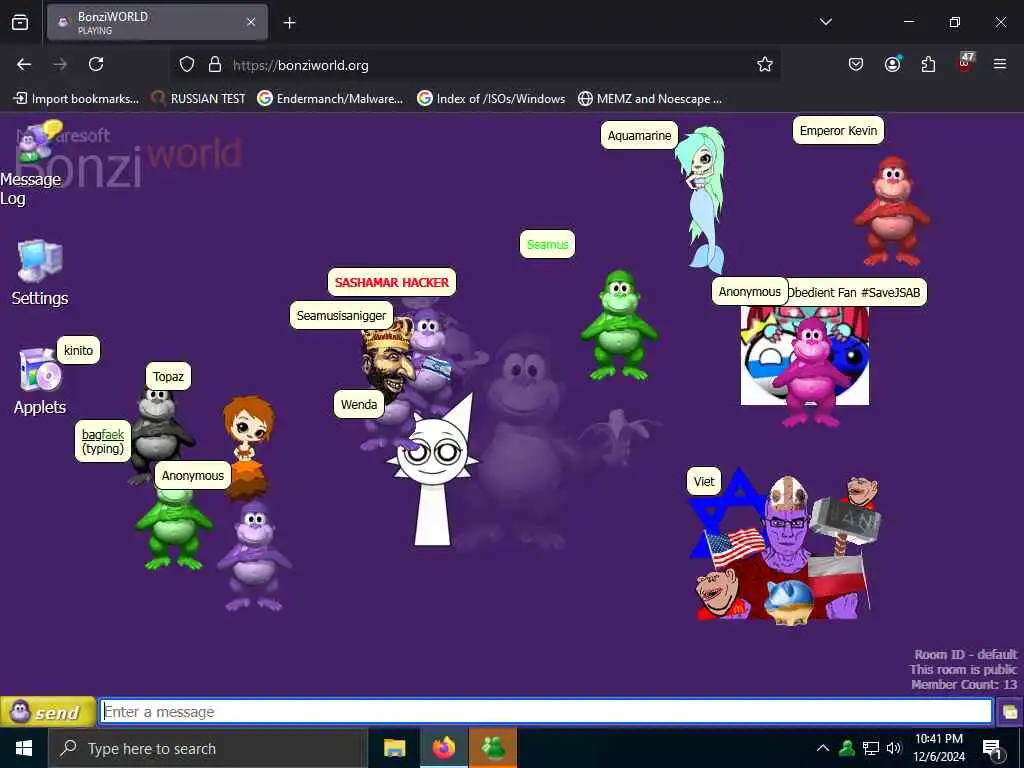Click the white Wenda cat character
This screenshot has height=768, width=1024.
pyautogui.click(x=432, y=470)
